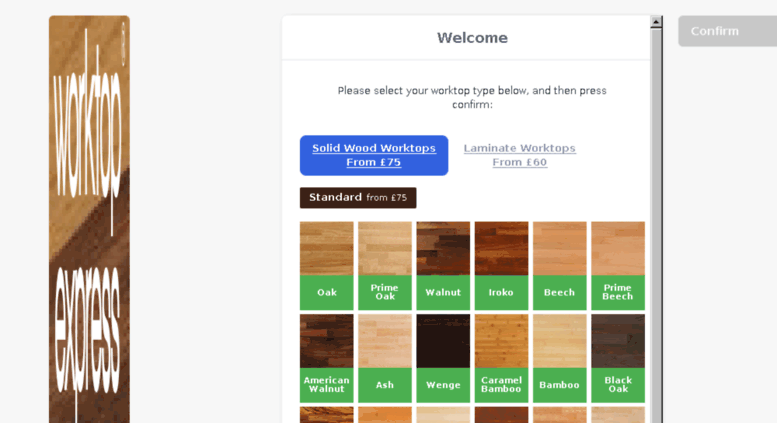This screenshot has height=423, width=777.
Task: Select the Black Oak swatch
Action: (x=618, y=358)
